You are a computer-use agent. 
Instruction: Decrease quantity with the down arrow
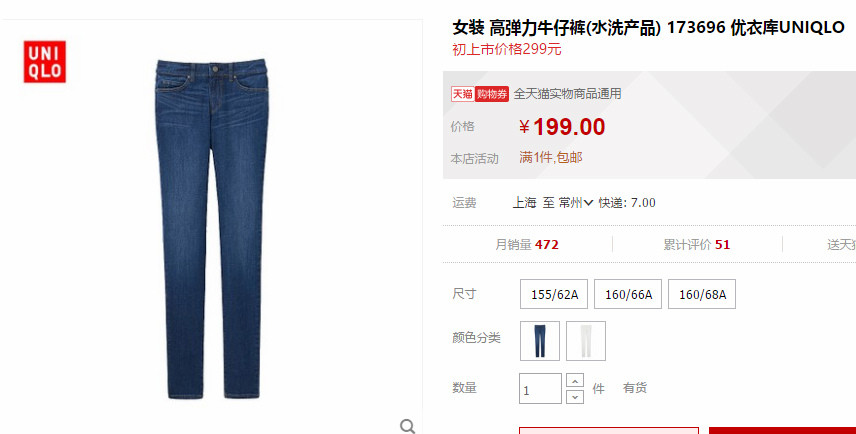(575, 397)
